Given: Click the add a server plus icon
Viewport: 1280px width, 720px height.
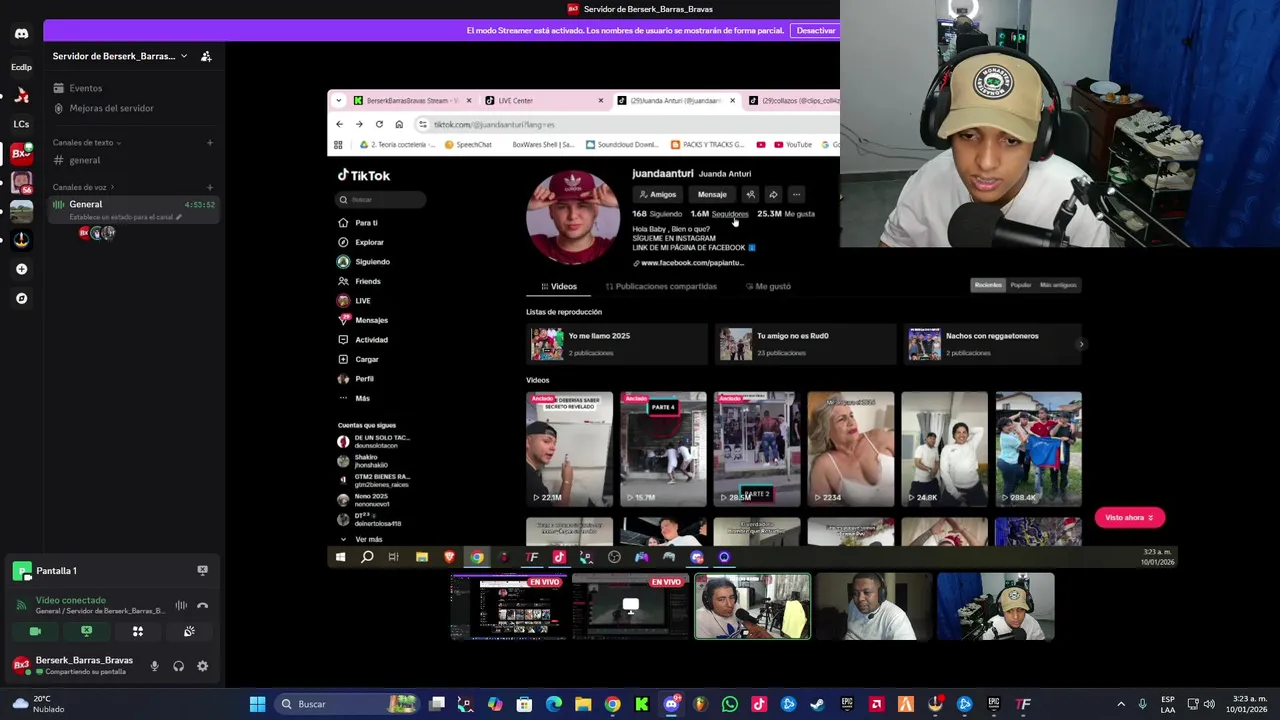Looking at the screenshot, I should [21, 269].
